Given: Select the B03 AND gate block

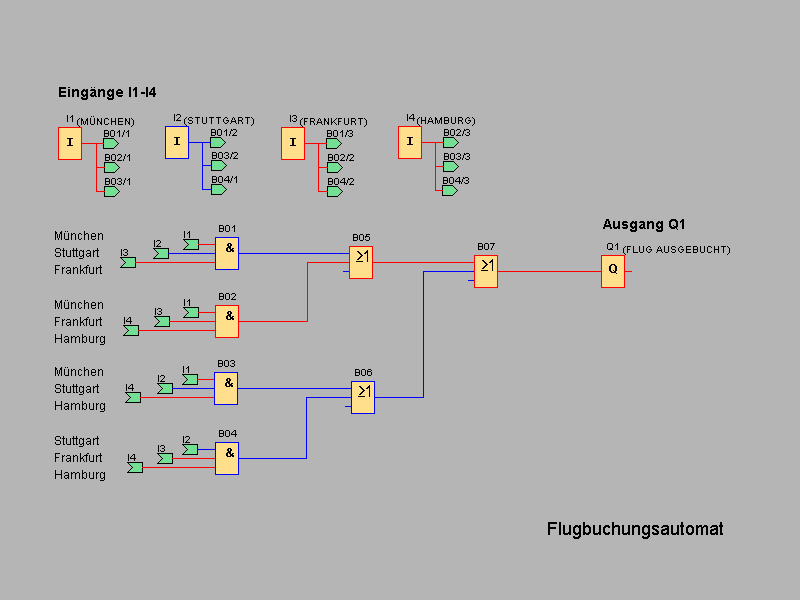Looking at the screenshot, I should click(x=226, y=388).
